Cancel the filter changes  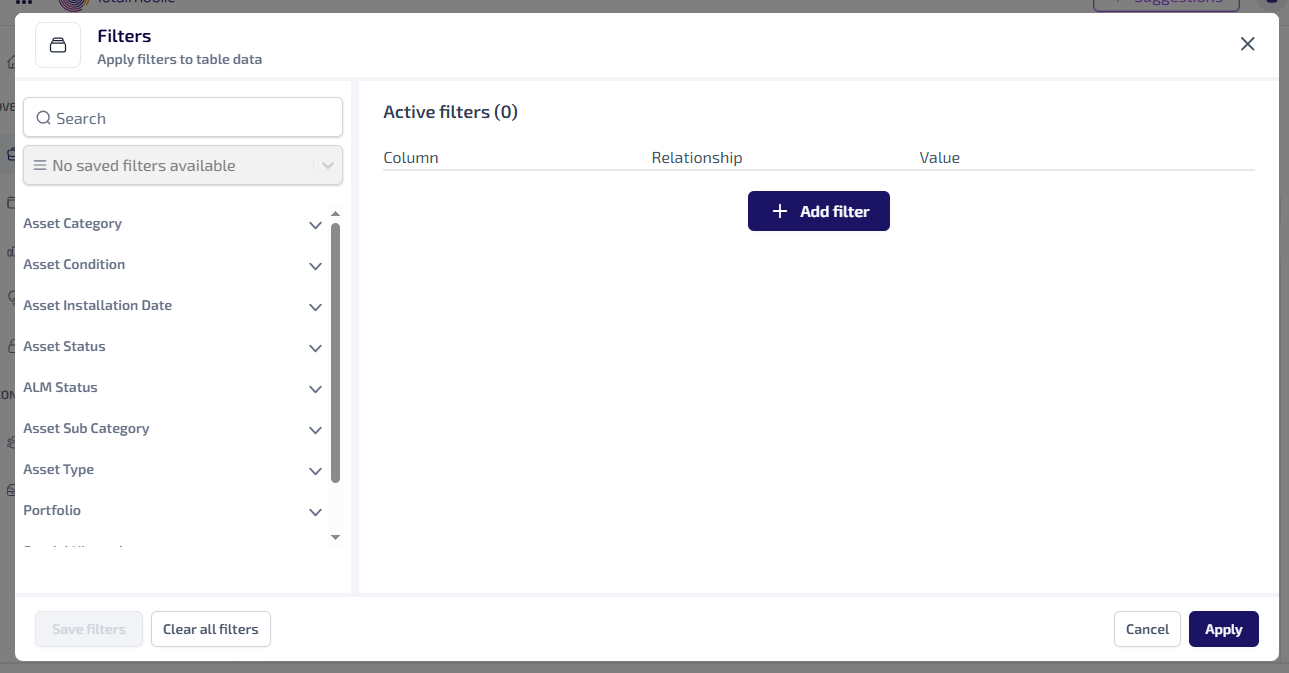[1147, 629]
